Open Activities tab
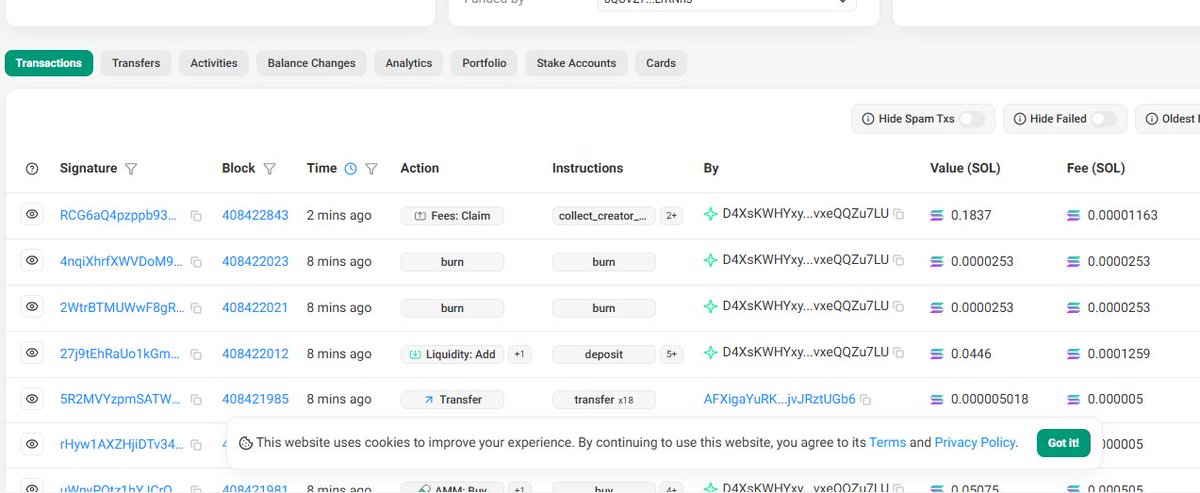This screenshot has width=1200, height=493. [214, 63]
